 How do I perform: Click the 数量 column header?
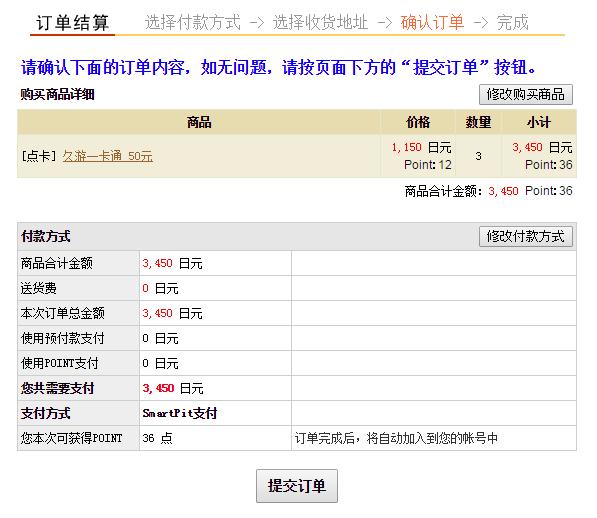478,122
